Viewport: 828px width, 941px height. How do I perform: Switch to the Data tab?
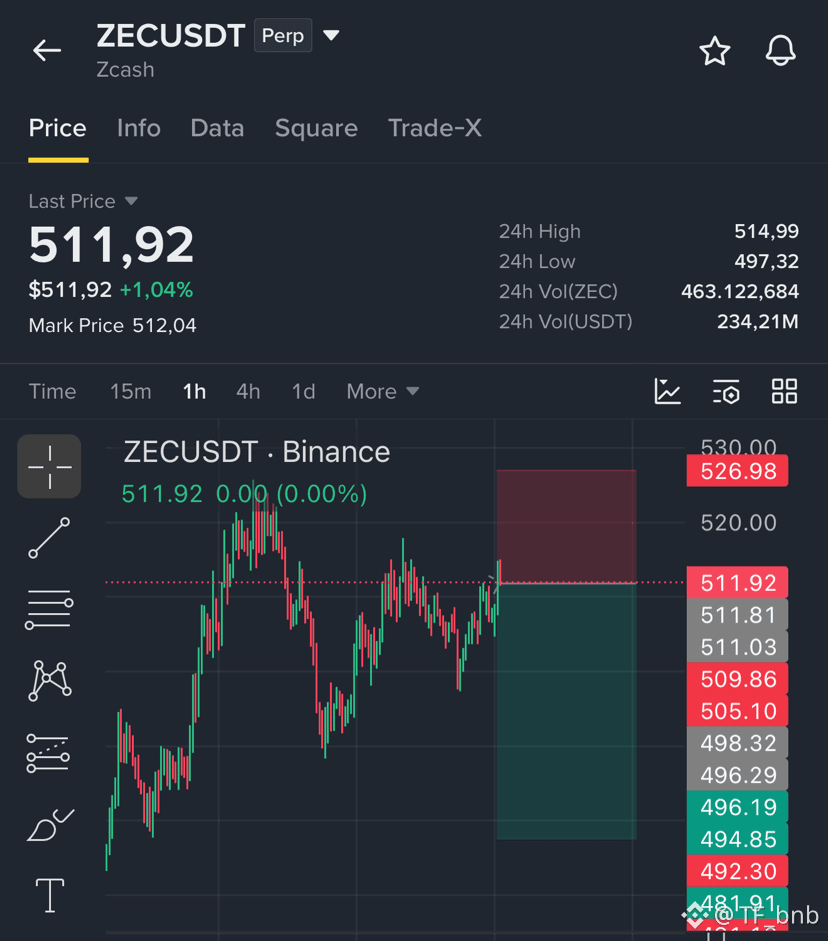point(217,128)
